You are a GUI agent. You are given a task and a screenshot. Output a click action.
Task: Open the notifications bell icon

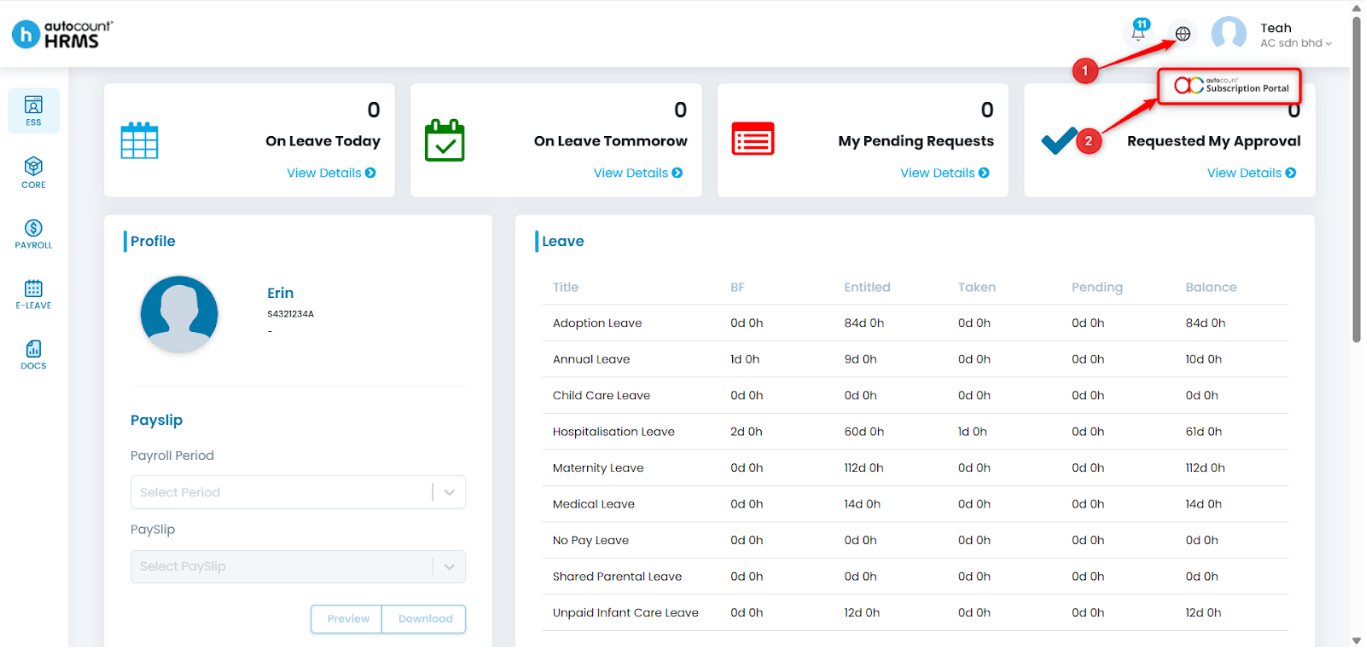[x=1138, y=32]
